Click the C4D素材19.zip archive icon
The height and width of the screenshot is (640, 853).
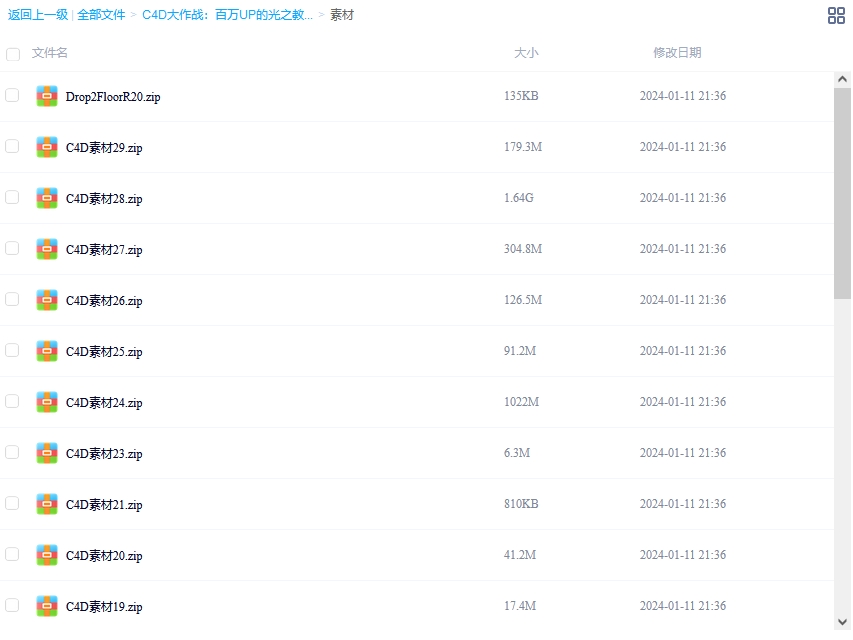tap(47, 606)
